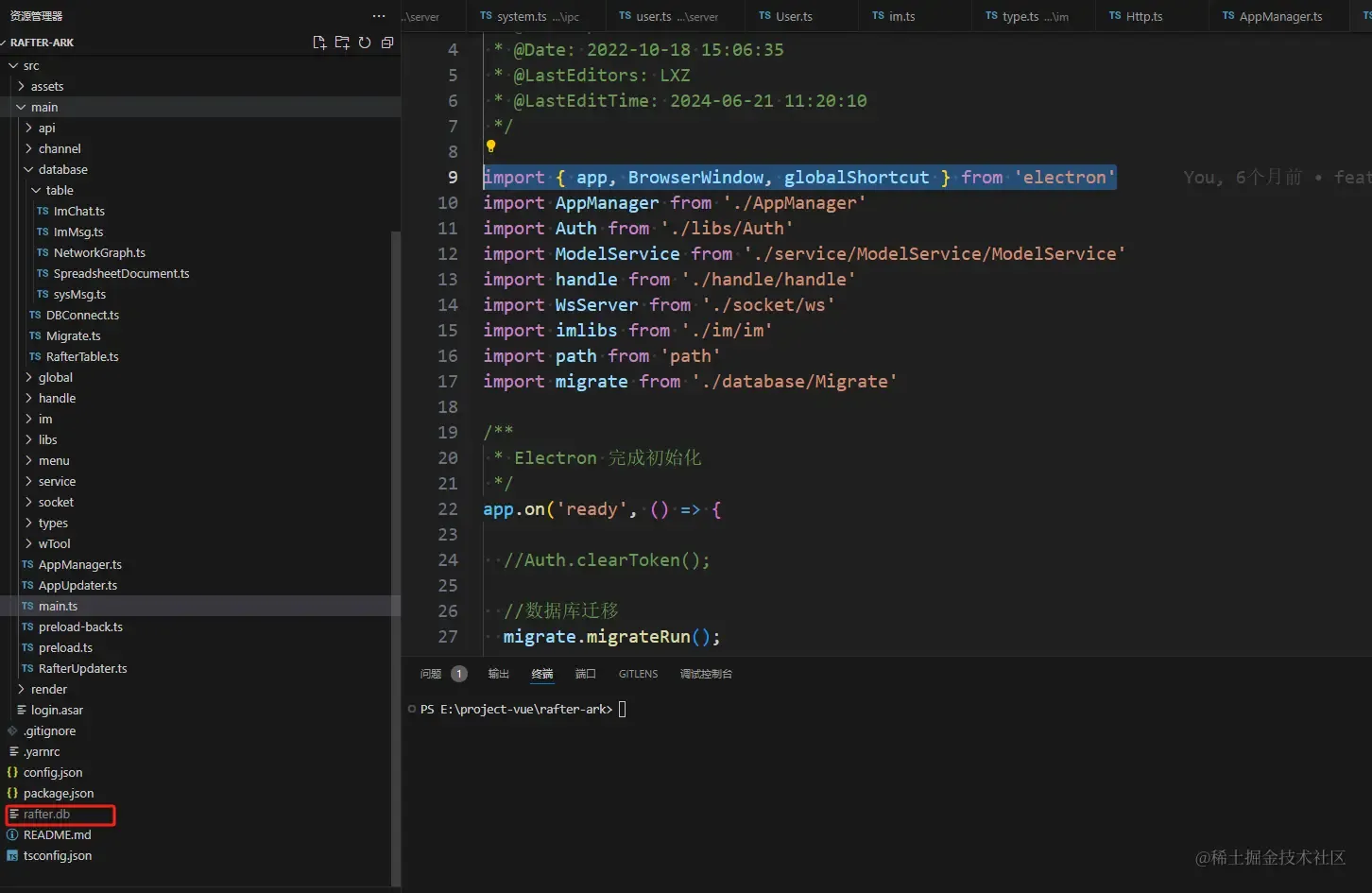Open sysMsg.ts in the explorer

coord(200,294)
